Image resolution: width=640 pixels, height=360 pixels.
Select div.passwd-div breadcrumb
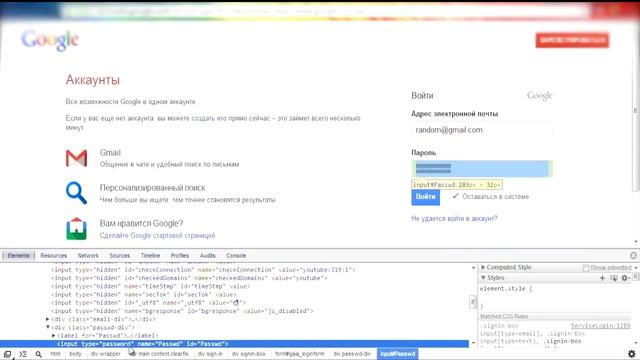tap(352, 354)
